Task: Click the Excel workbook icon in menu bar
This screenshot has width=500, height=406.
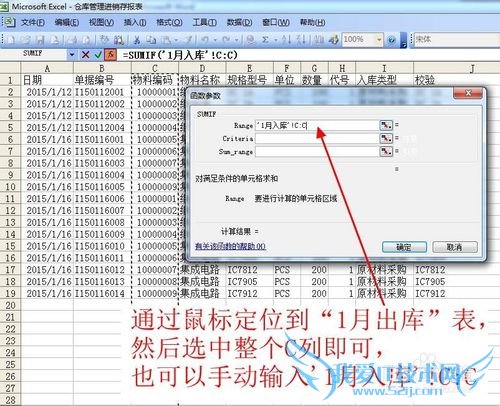Action: (x=9, y=22)
